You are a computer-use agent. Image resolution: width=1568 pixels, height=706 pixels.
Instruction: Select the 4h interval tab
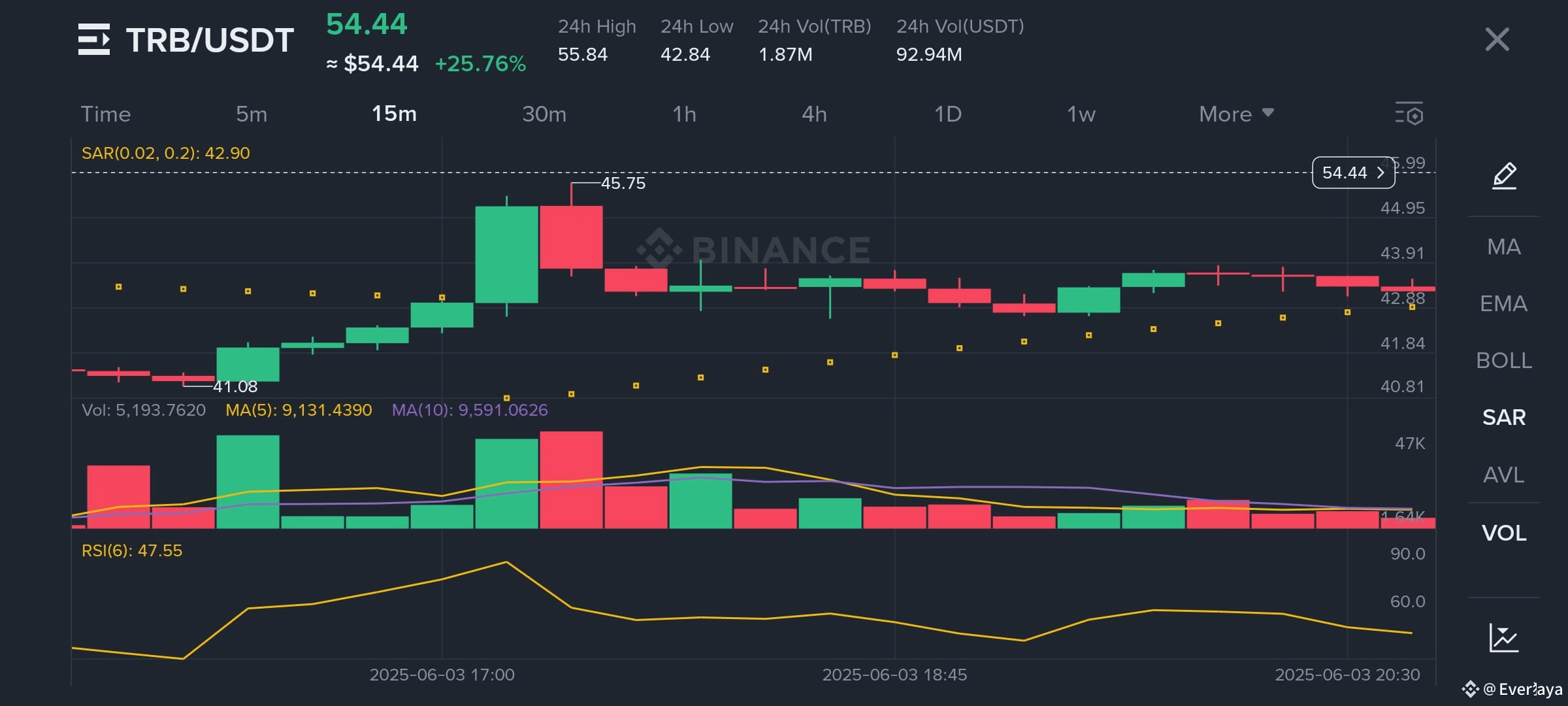(x=814, y=114)
